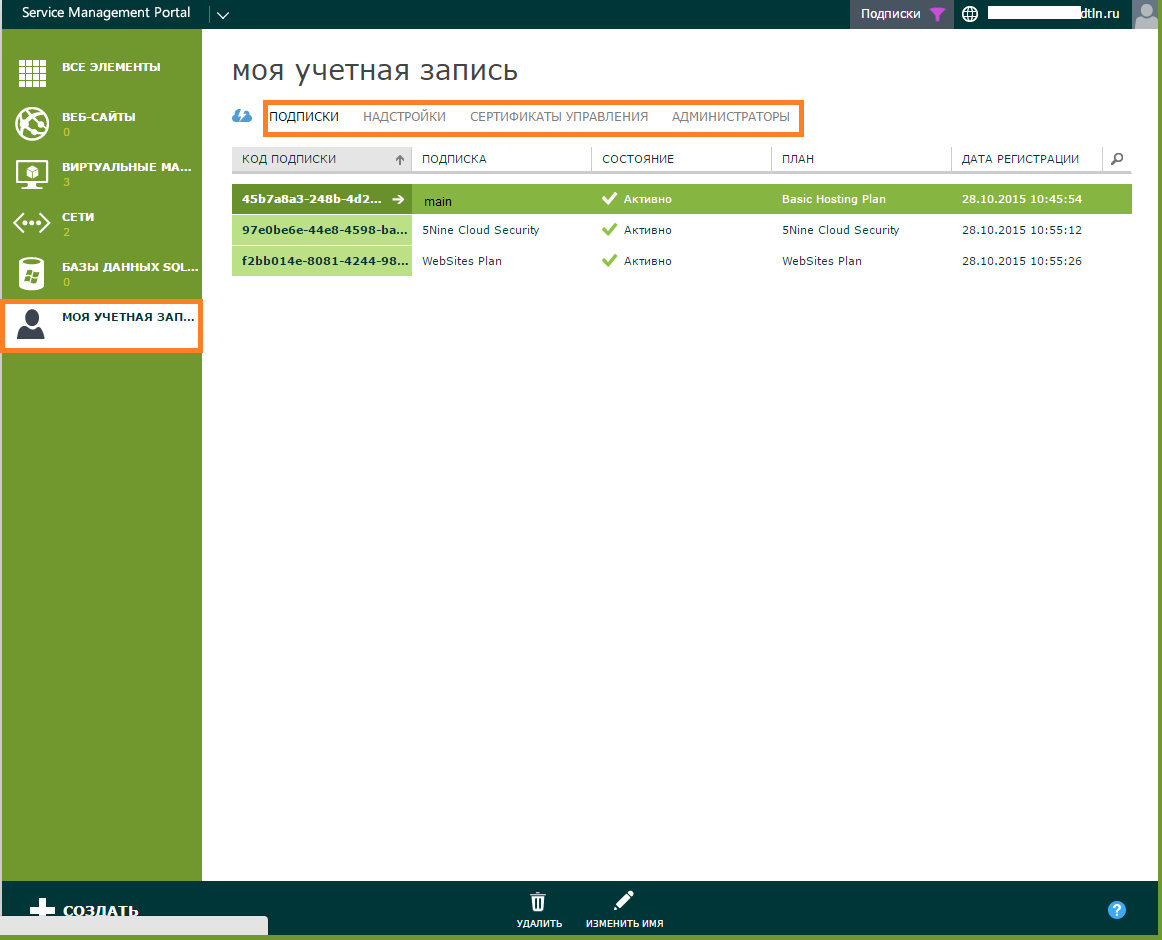Expand the Service Management Portal dropdown chevron
The image size is (1162, 940).
point(222,15)
